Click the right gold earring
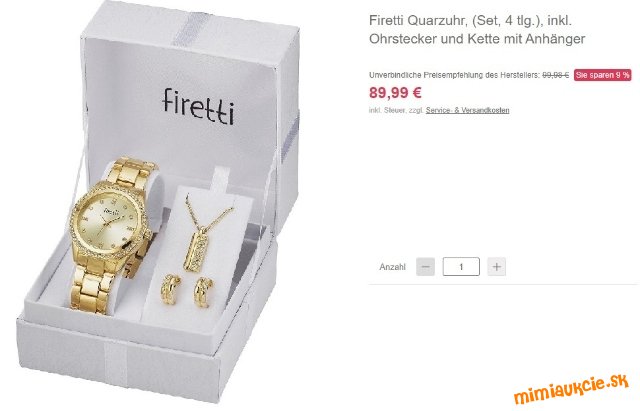640x411 pixels. tap(202, 292)
